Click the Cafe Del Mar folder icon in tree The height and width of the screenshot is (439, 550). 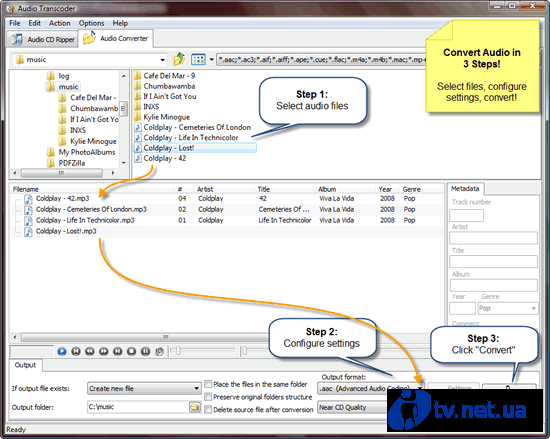point(62,97)
